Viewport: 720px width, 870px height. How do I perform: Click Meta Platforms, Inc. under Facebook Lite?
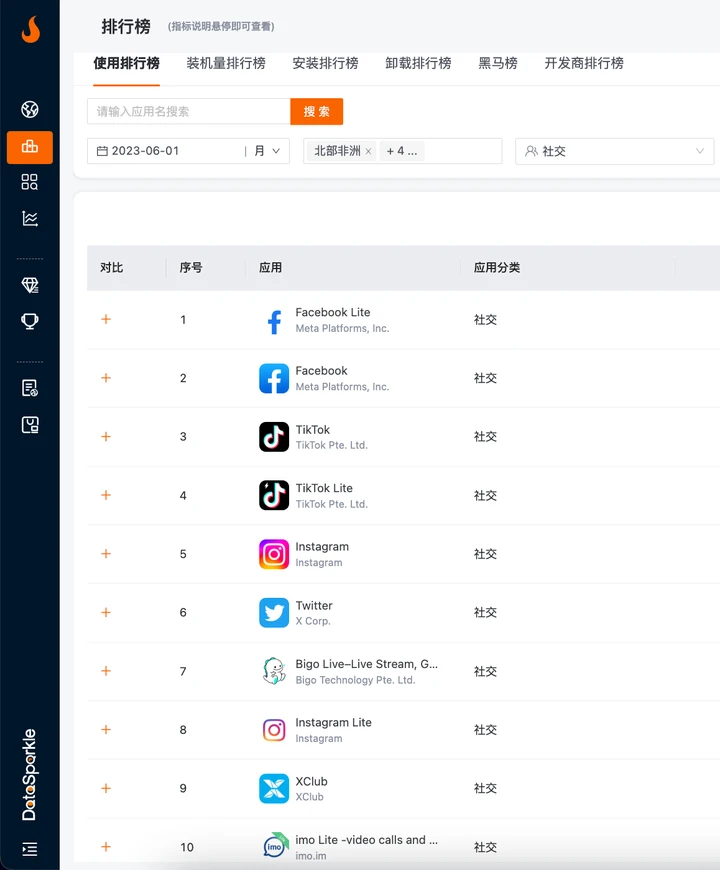(342, 328)
